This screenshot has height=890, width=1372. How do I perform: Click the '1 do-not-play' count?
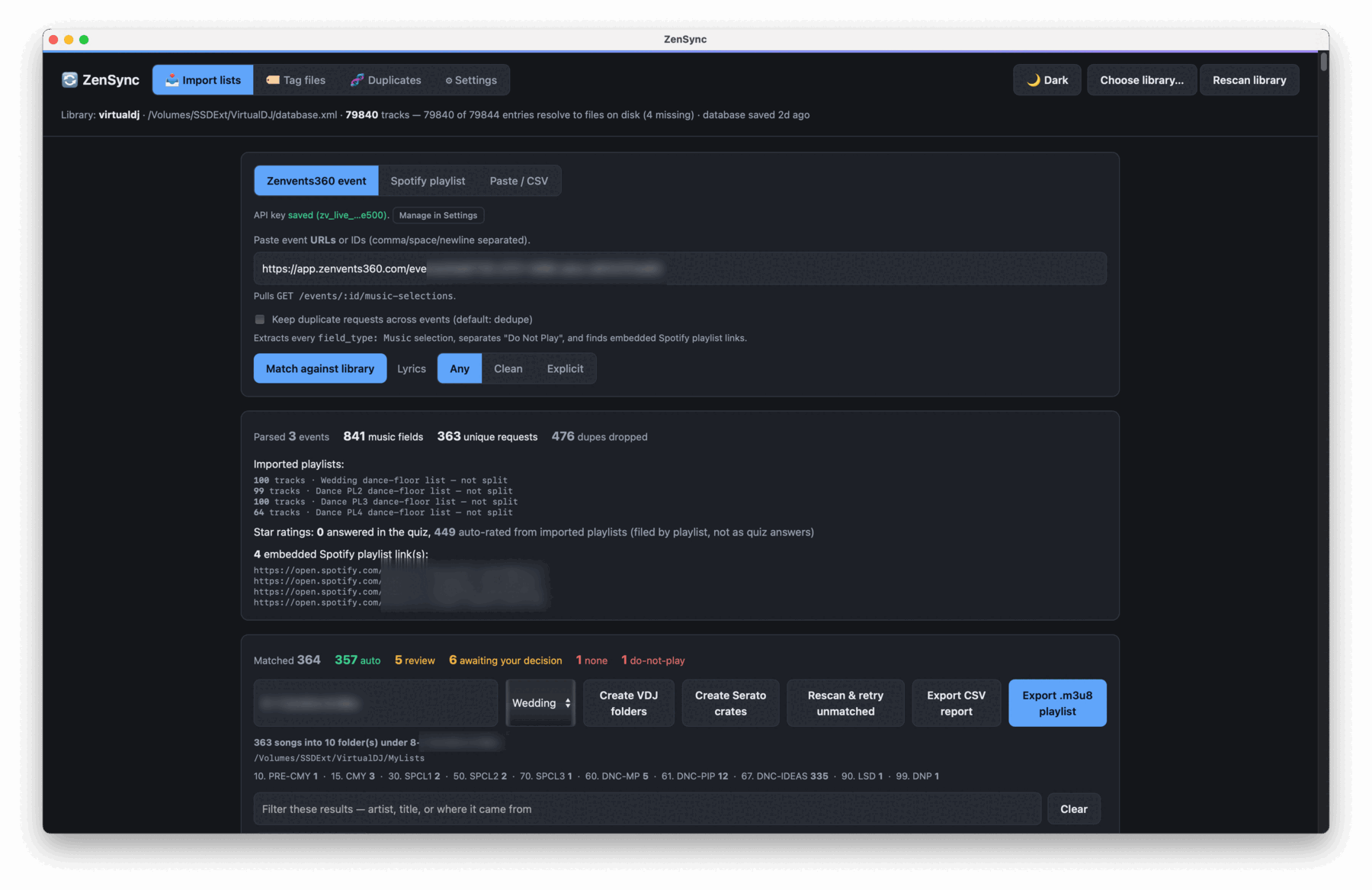[x=653, y=660]
